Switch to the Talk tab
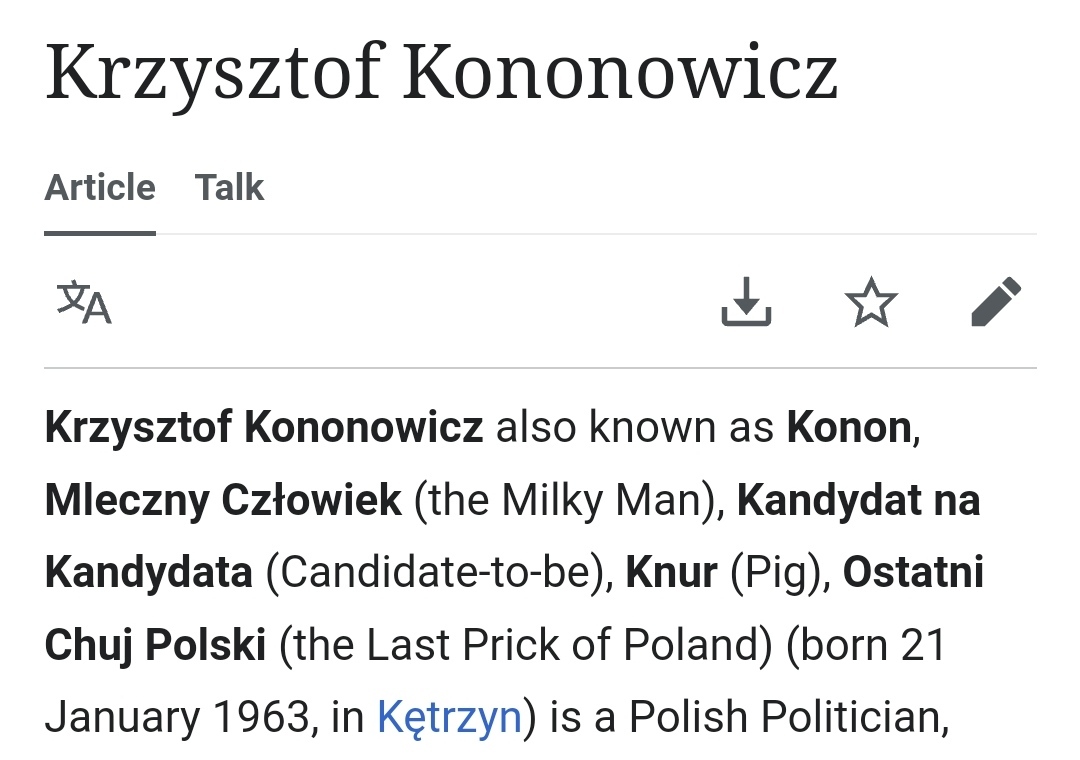This screenshot has width=1080, height=760. tap(229, 187)
